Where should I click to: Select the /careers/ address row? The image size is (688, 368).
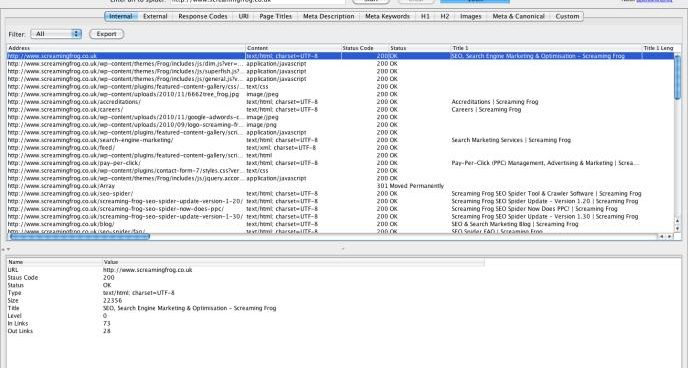click(x=65, y=110)
